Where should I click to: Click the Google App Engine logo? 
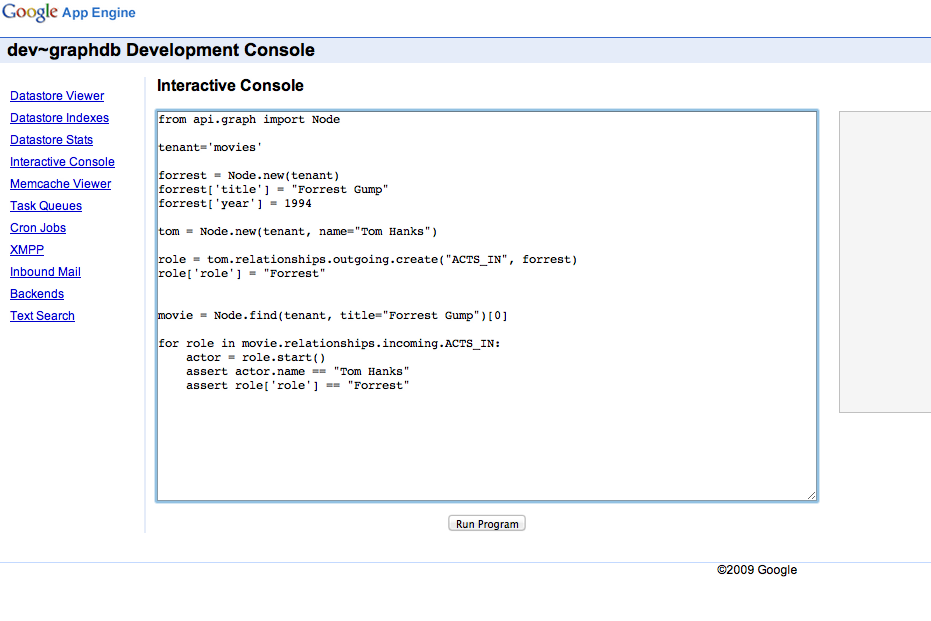(69, 12)
